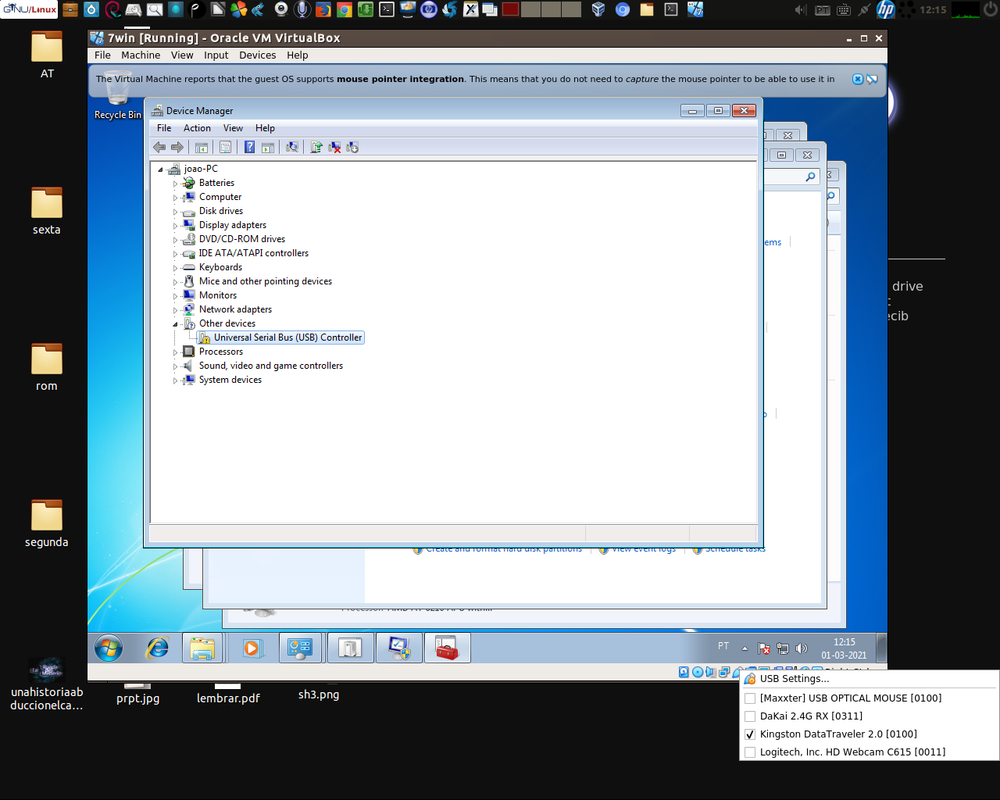The height and width of the screenshot is (800, 1000).
Task: Select IDE ATA/ATAPI controllers item
Action: pyautogui.click(x=254, y=253)
